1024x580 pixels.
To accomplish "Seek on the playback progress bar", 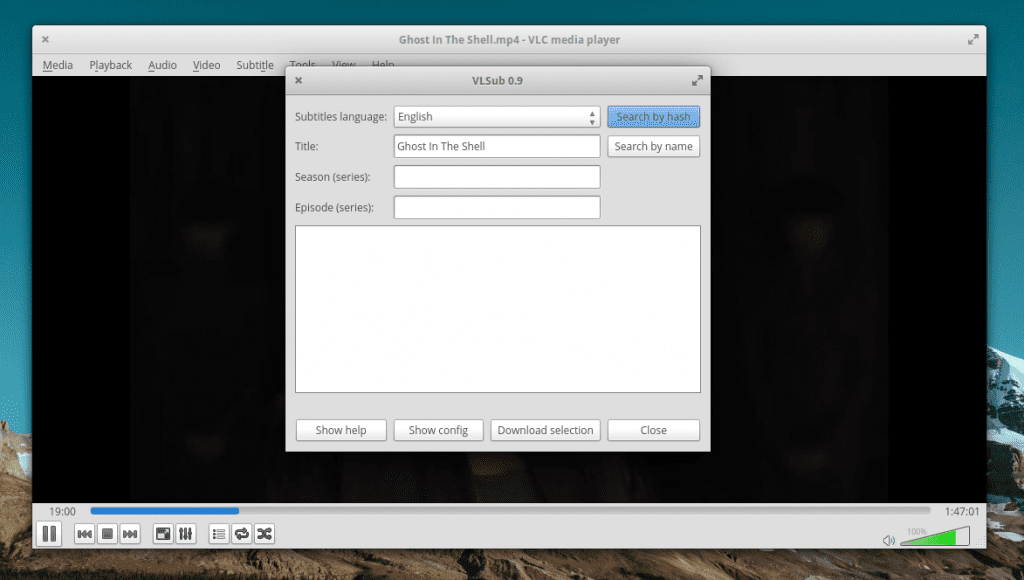I will [x=510, y=511].
